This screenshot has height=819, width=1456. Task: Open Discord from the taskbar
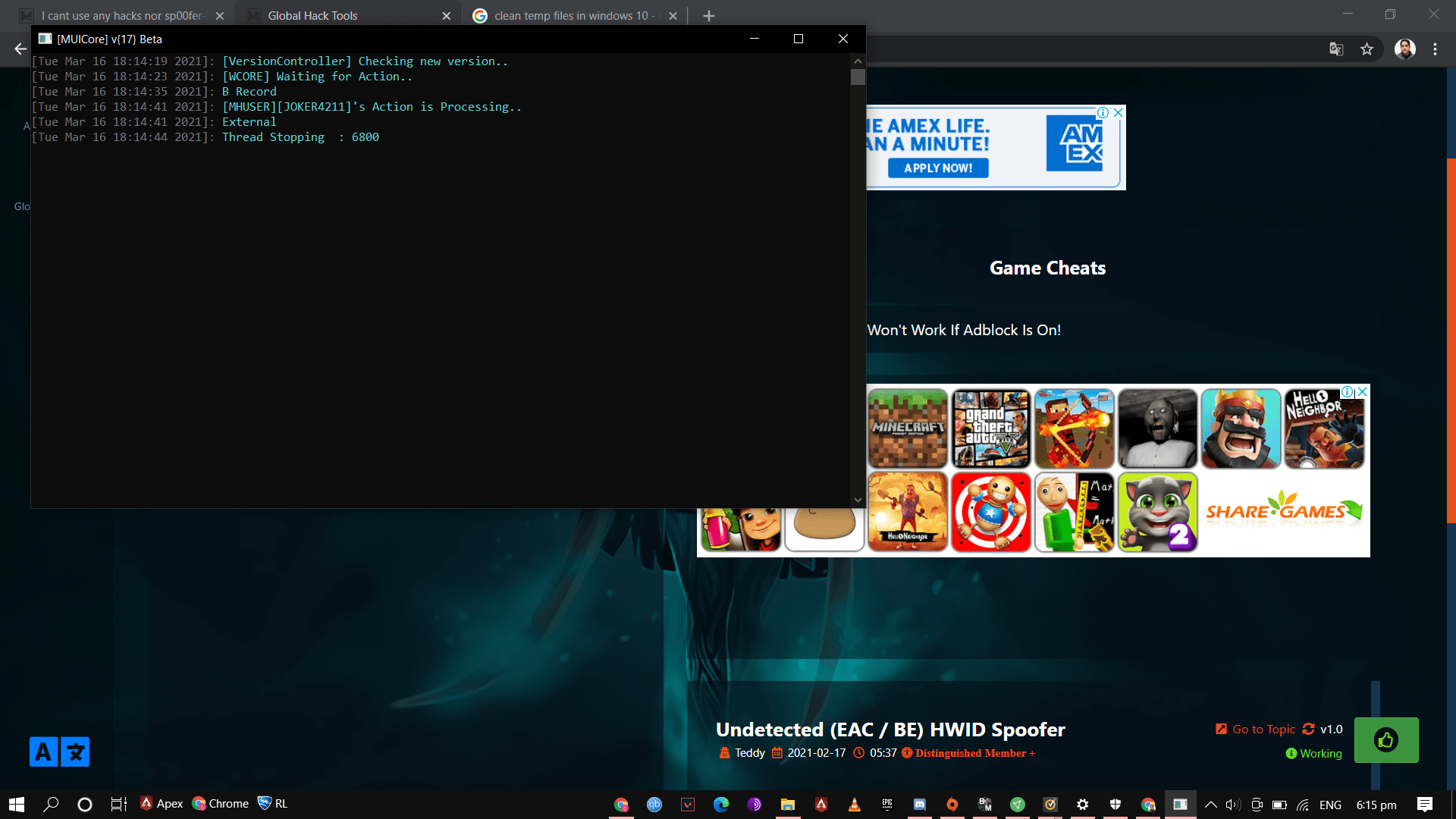click(920, 804)
